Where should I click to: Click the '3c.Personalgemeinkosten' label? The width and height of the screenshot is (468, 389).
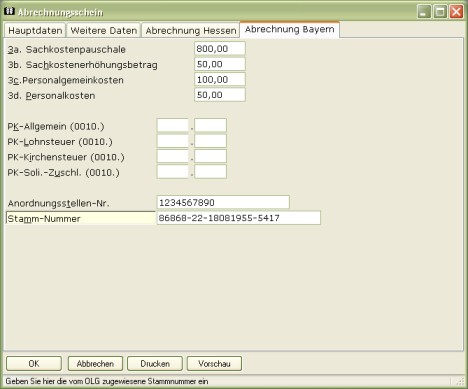tap(65, 80)
